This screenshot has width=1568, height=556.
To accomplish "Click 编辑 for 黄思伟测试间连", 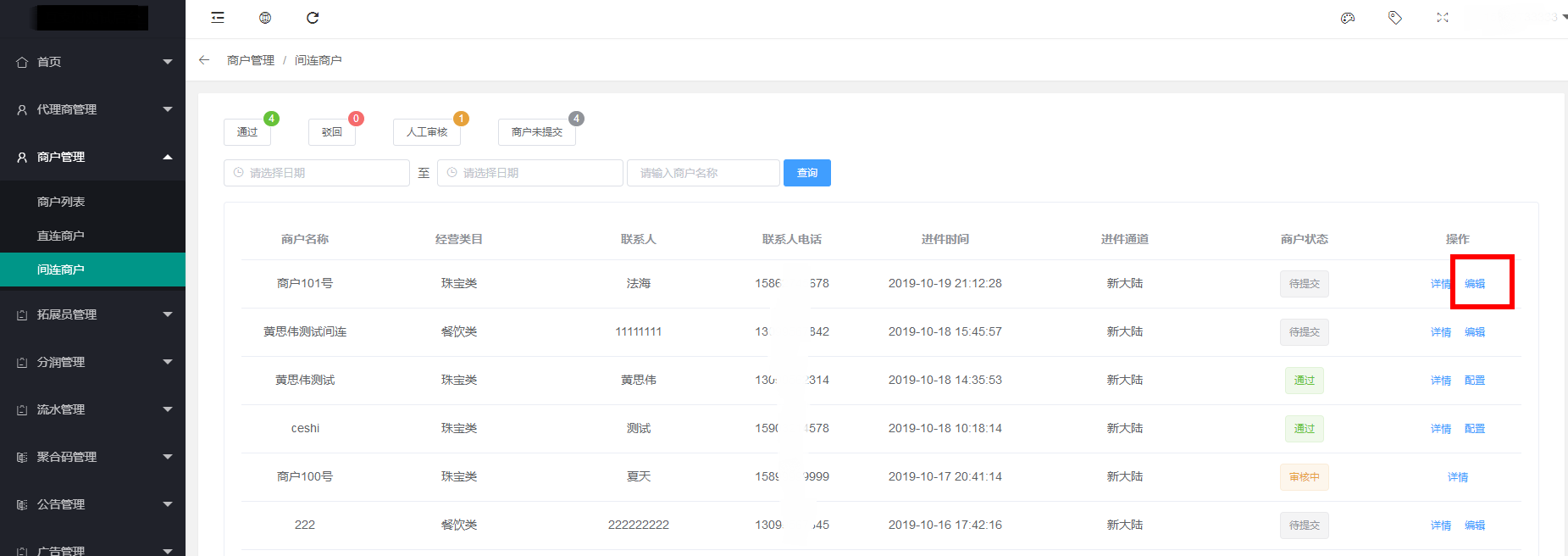I will point(1475,332).
